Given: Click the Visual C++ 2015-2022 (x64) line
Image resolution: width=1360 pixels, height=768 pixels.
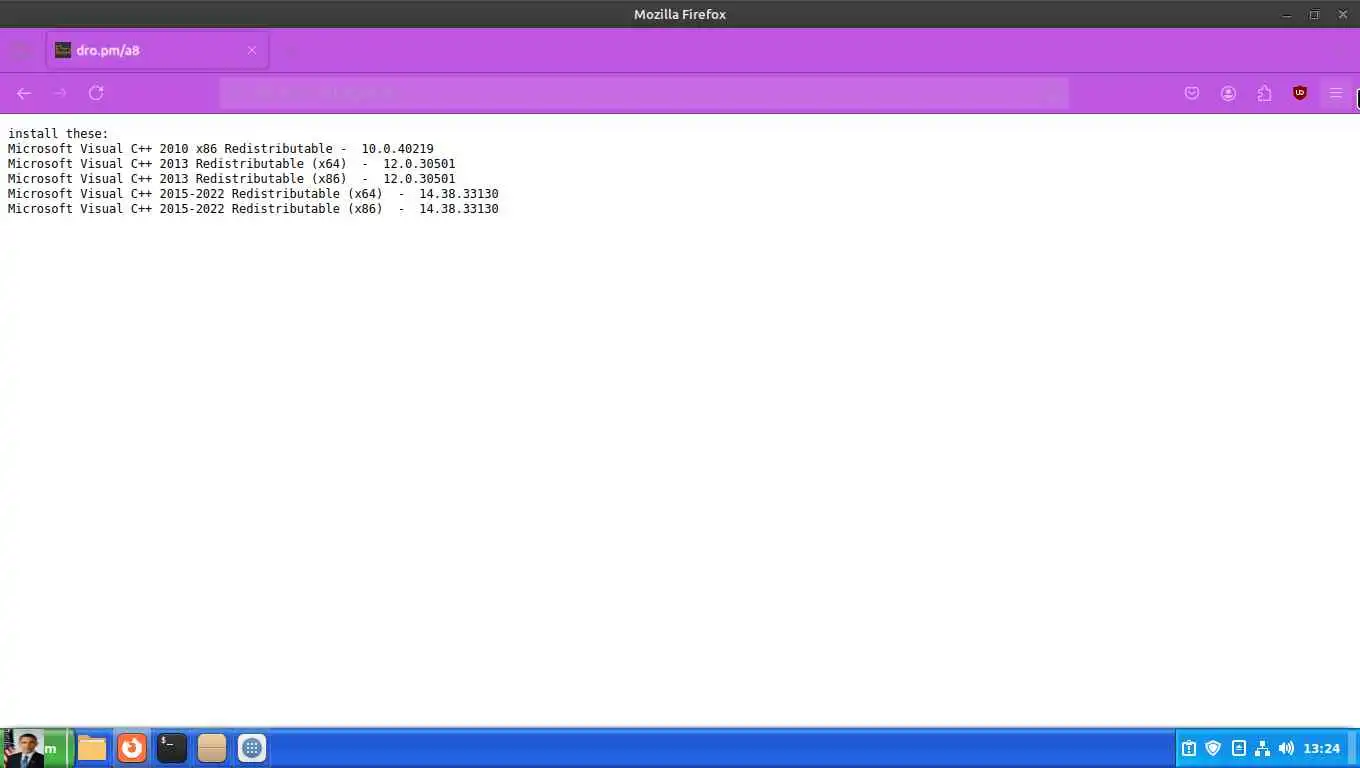Looking at the screenshot, I should [x=253, y=194].
